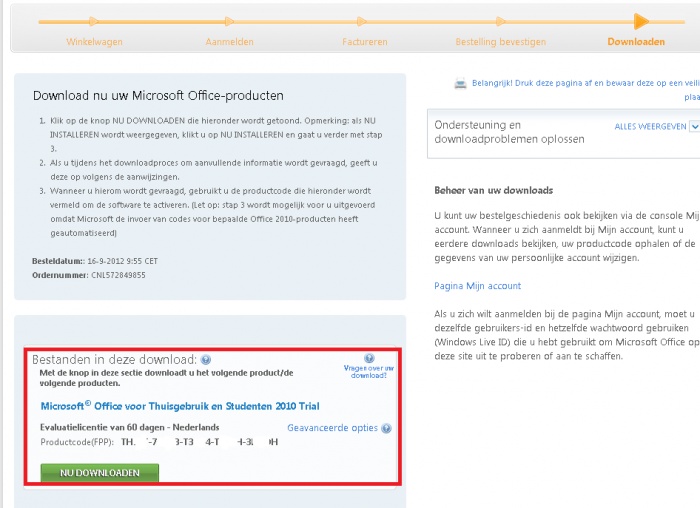Select the Downloaden step label
700x508 pixels.
click(636, 42)
